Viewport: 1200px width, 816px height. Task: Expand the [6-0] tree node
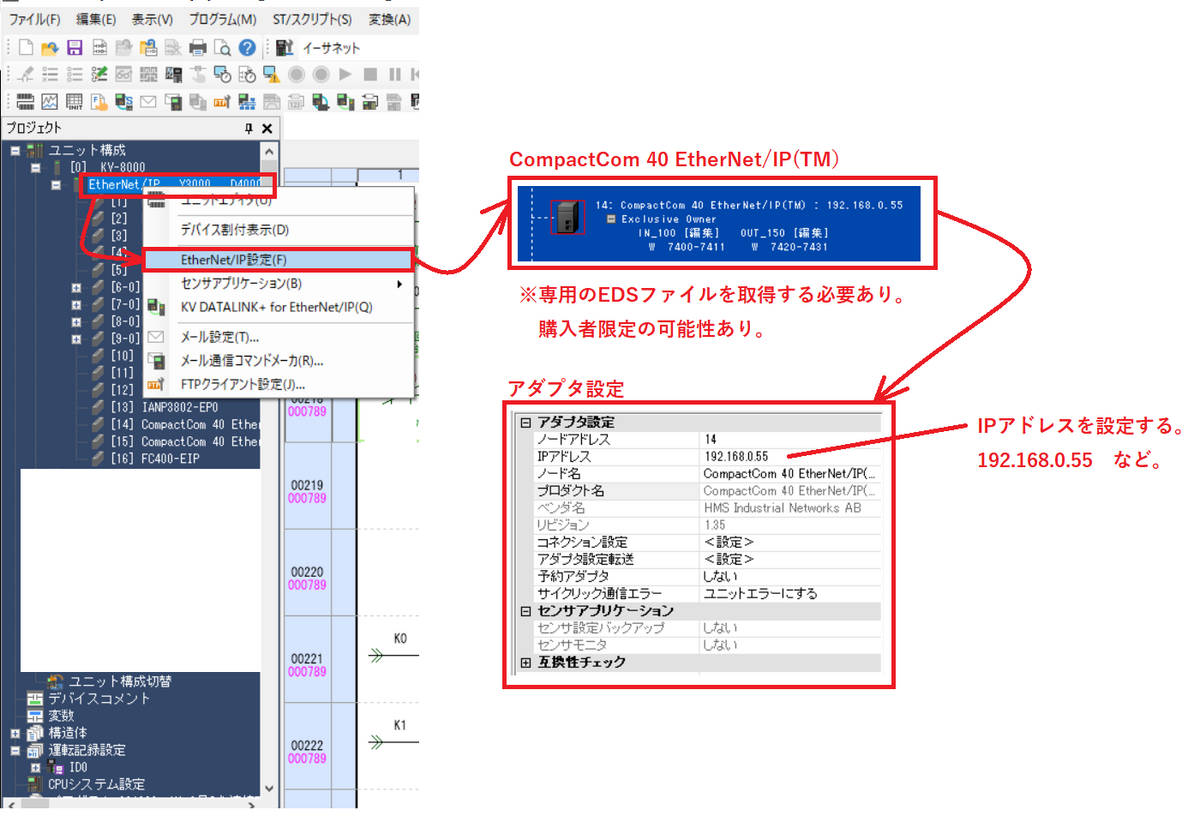pyautogui.click(x=76, y=287)
